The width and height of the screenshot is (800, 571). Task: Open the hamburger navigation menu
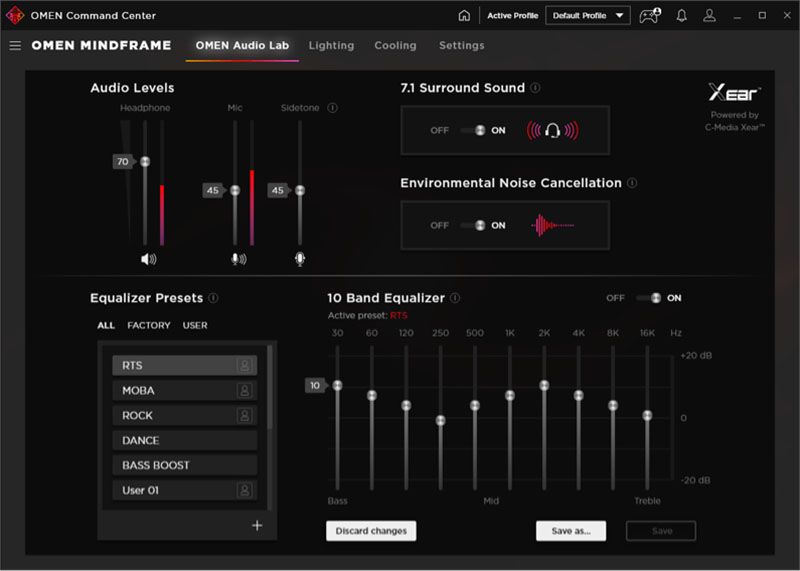[x=15, y=46]
